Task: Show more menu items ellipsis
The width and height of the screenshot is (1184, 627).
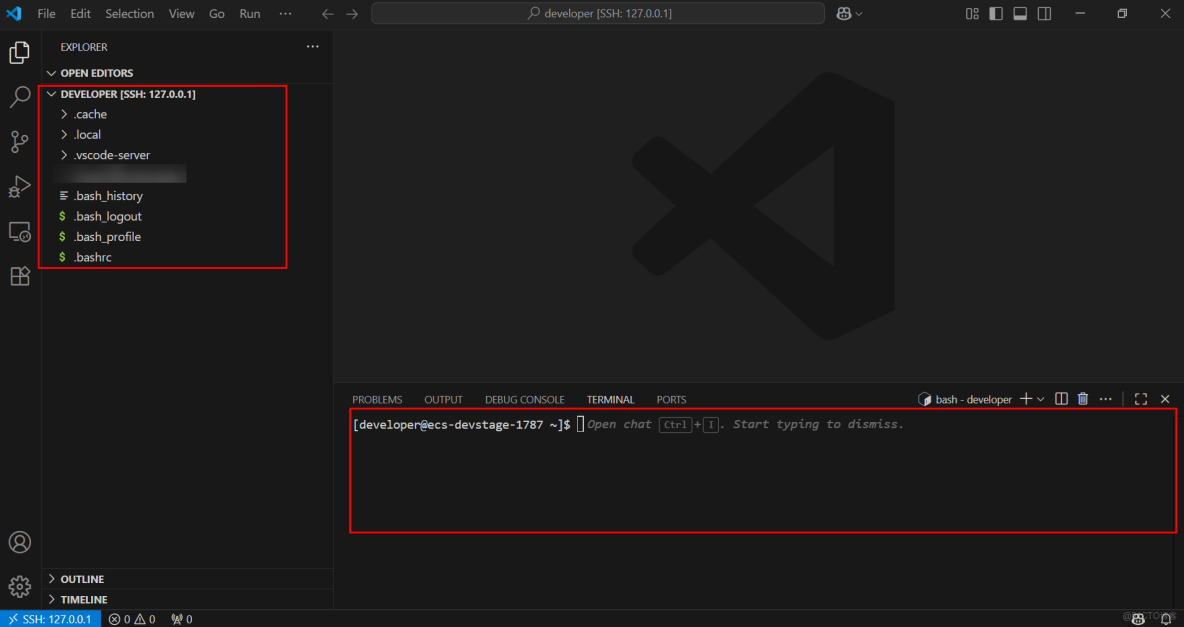Action: [285, 14]
